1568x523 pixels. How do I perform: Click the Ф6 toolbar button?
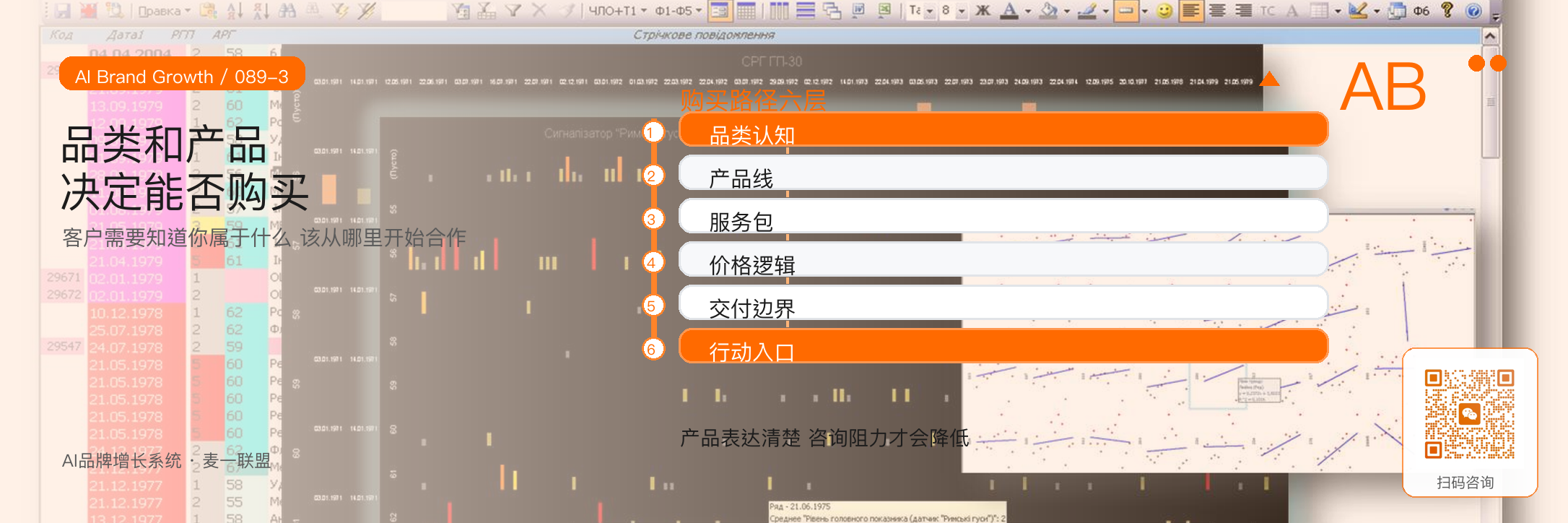coord(1421,11)
